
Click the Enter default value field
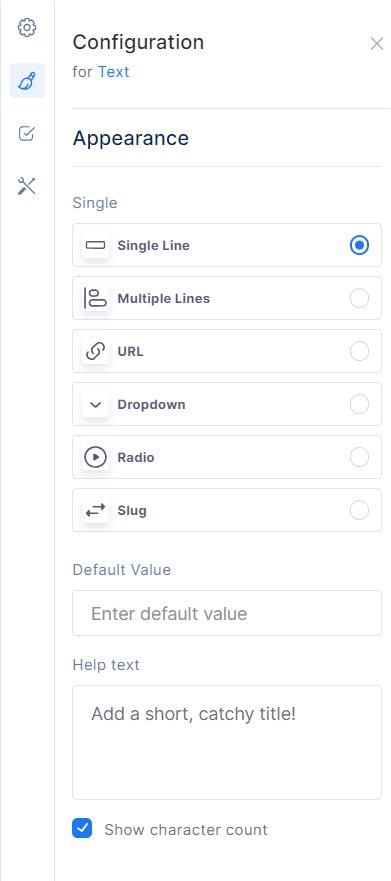(227, 613)
